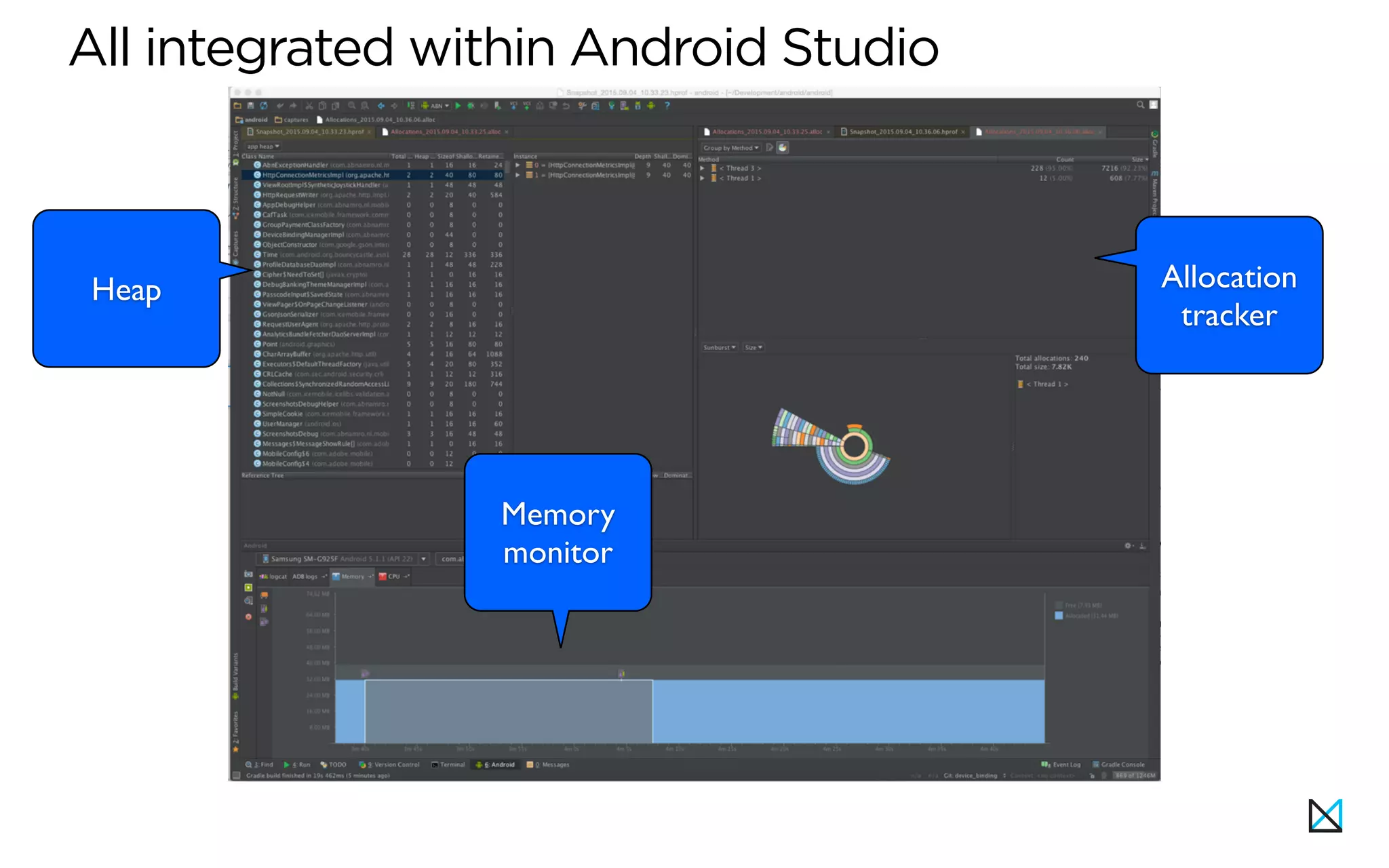Click the Copy icon in the toolbar

(x=322, y=106)
